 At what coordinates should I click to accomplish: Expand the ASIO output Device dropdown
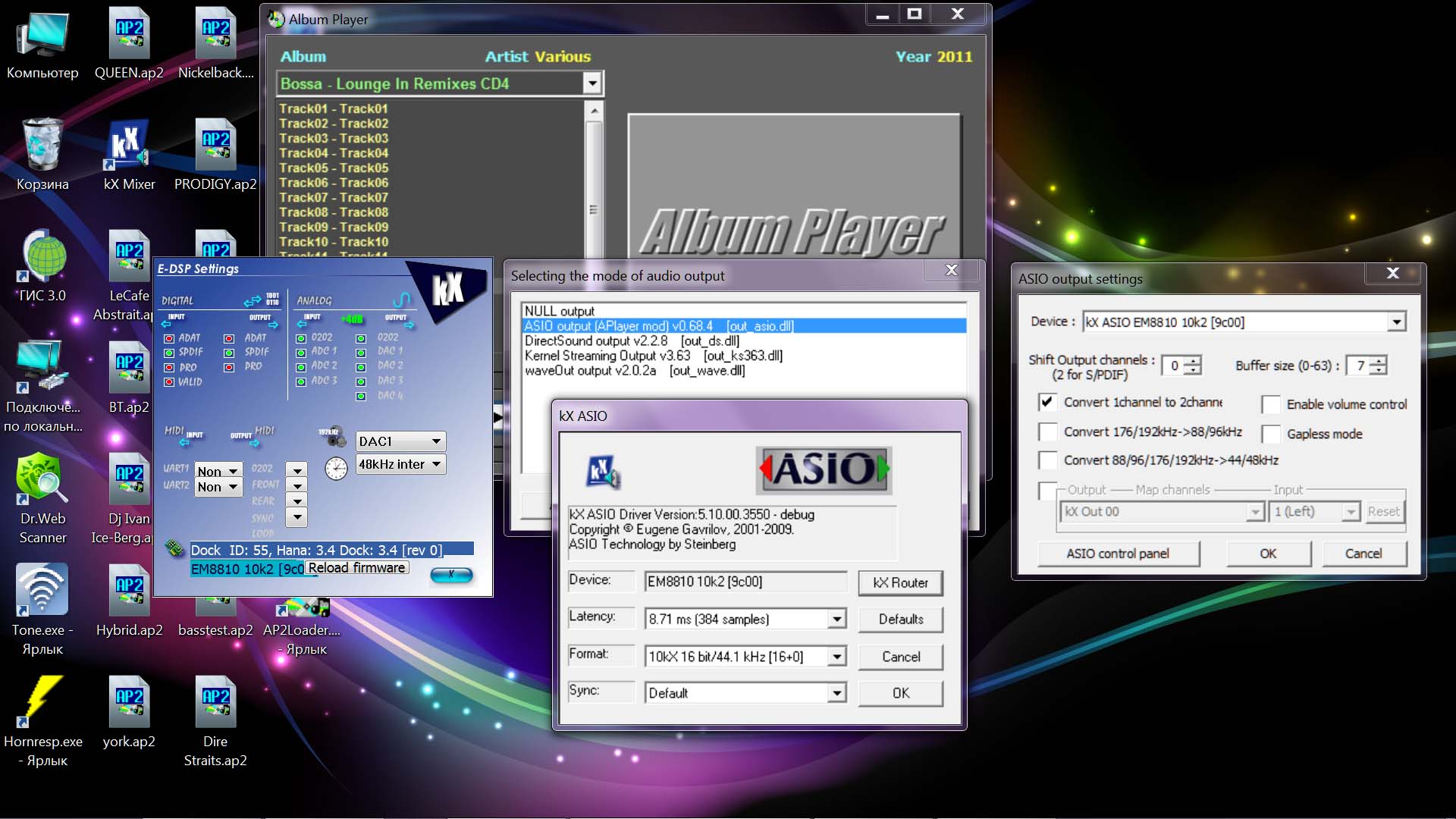(x=1396, y=322)
